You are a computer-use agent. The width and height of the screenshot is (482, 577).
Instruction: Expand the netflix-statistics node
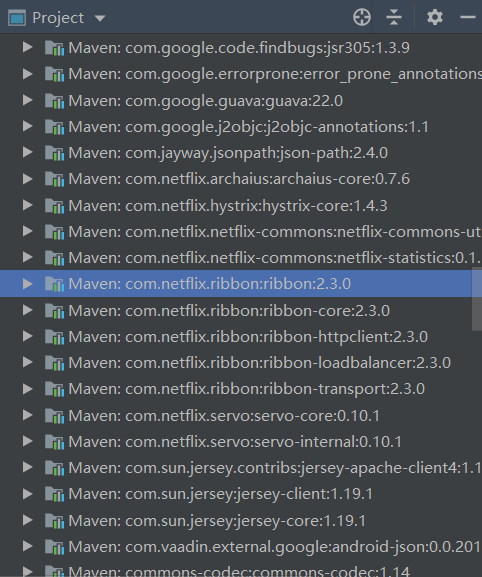(x=28, y=258)
